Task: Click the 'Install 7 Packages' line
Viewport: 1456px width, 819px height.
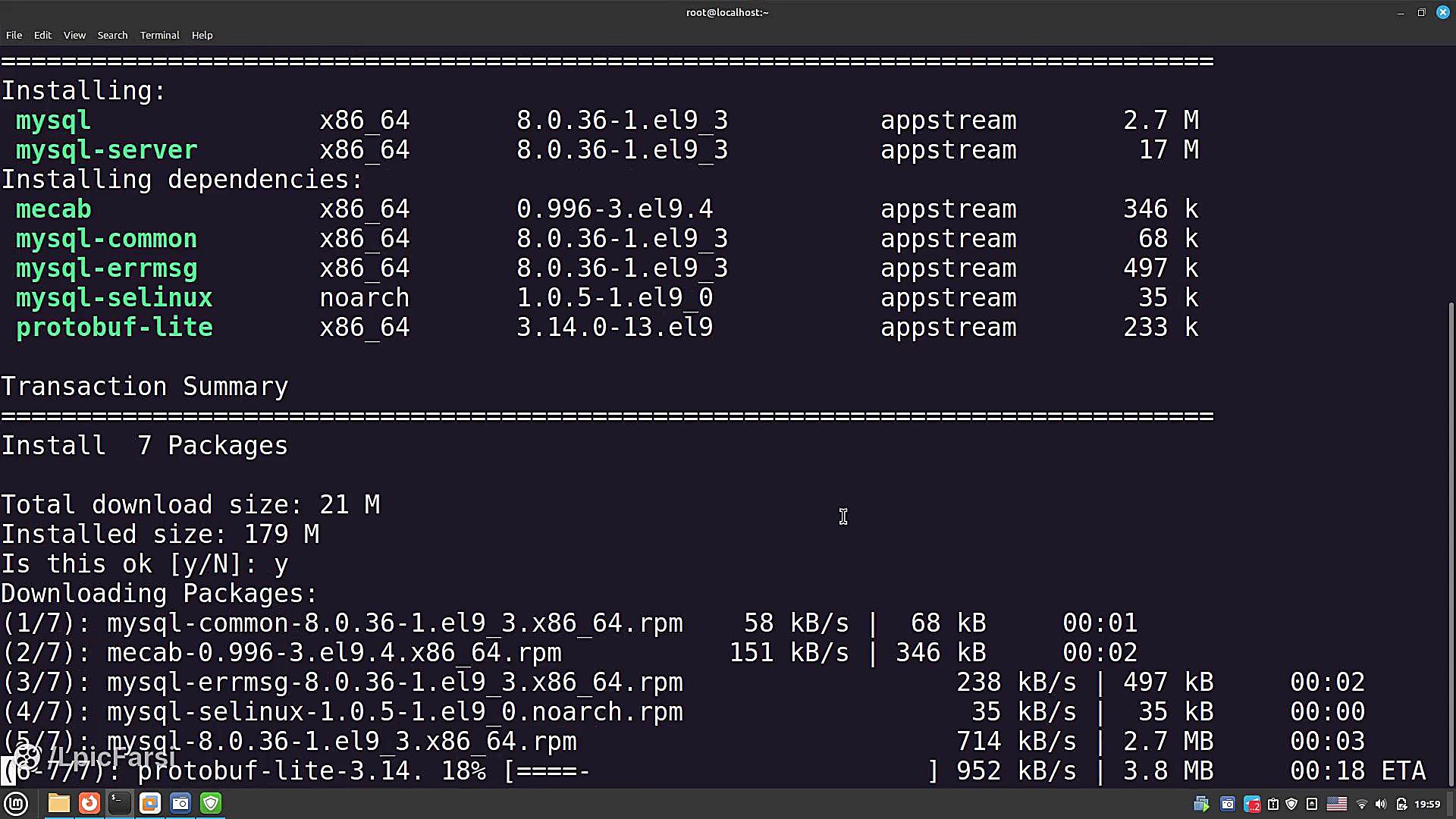Action: click(144, 446)
